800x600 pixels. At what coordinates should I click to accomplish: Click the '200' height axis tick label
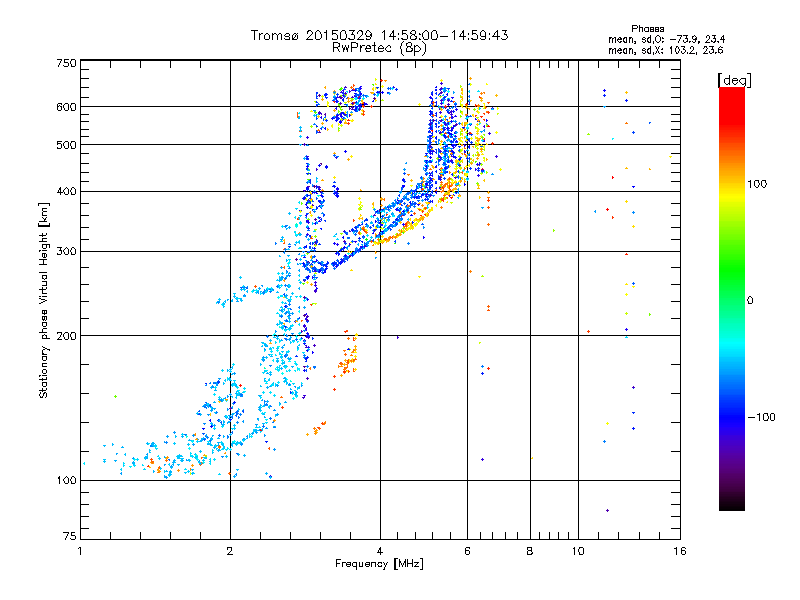click(x=66, y=336)
